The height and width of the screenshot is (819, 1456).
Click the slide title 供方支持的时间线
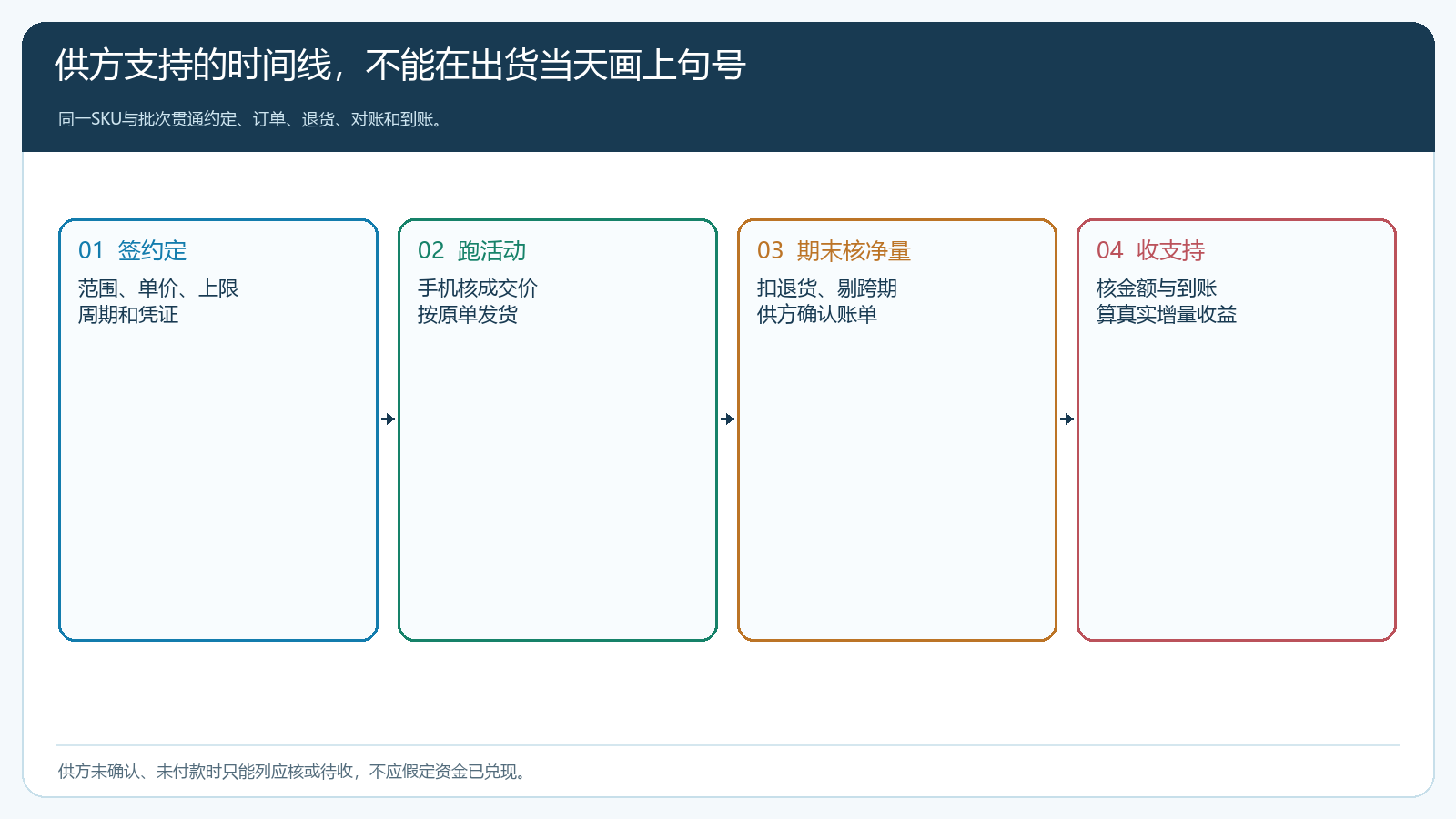click(x=400, y=66)
